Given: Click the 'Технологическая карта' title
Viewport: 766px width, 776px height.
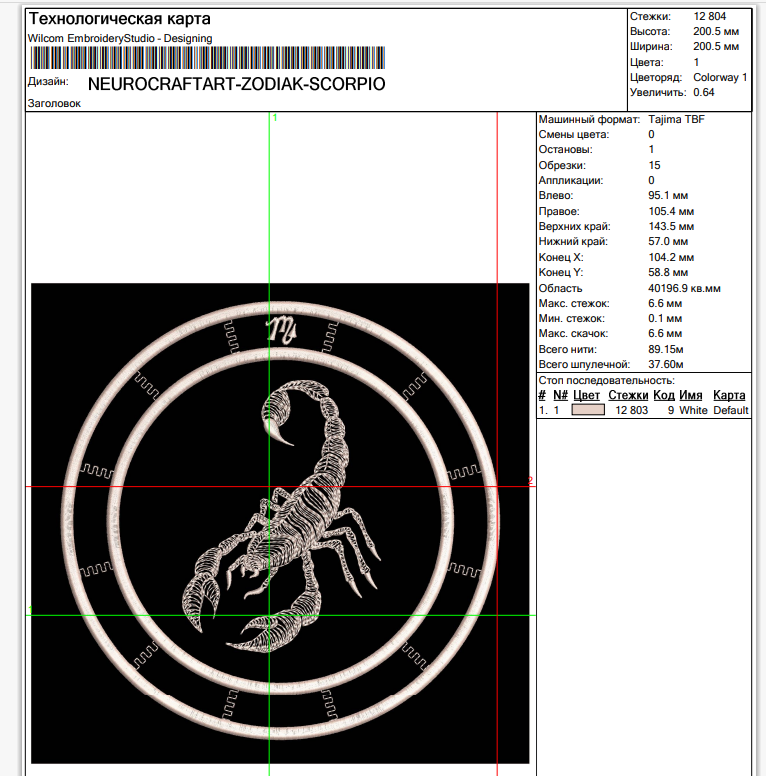Looking at the screenshot, I should click(x=119, y=19).
